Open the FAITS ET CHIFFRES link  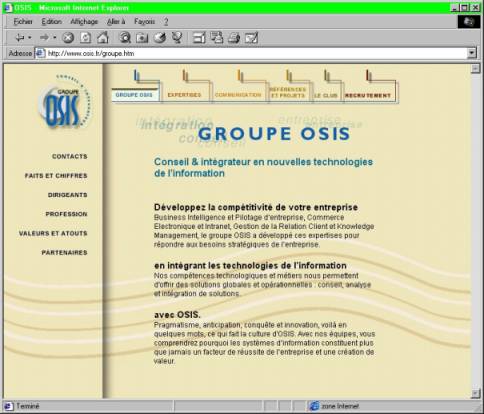[56, 176]
